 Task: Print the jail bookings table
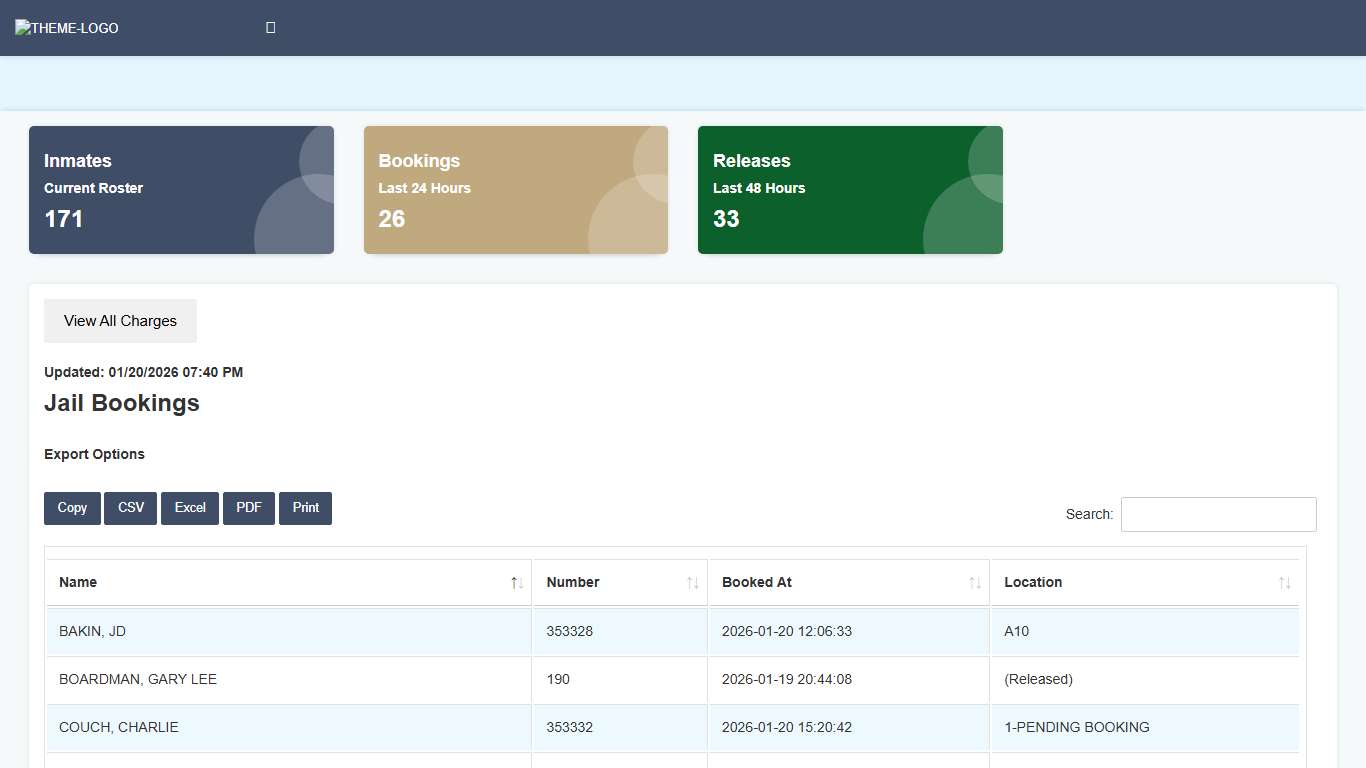click(305, 508)
